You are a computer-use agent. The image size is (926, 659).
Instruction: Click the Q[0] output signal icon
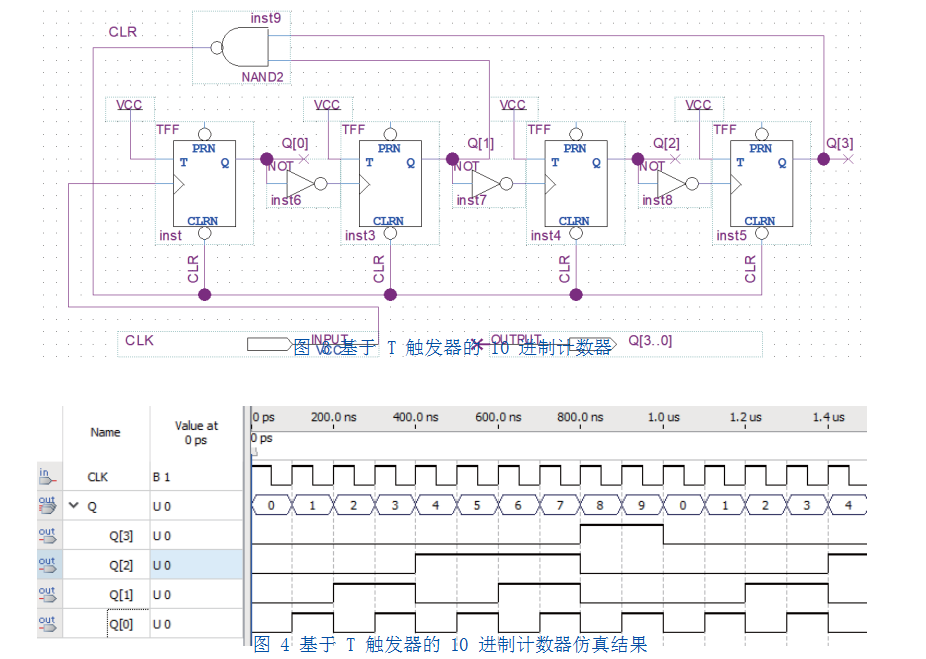[47, 624]
